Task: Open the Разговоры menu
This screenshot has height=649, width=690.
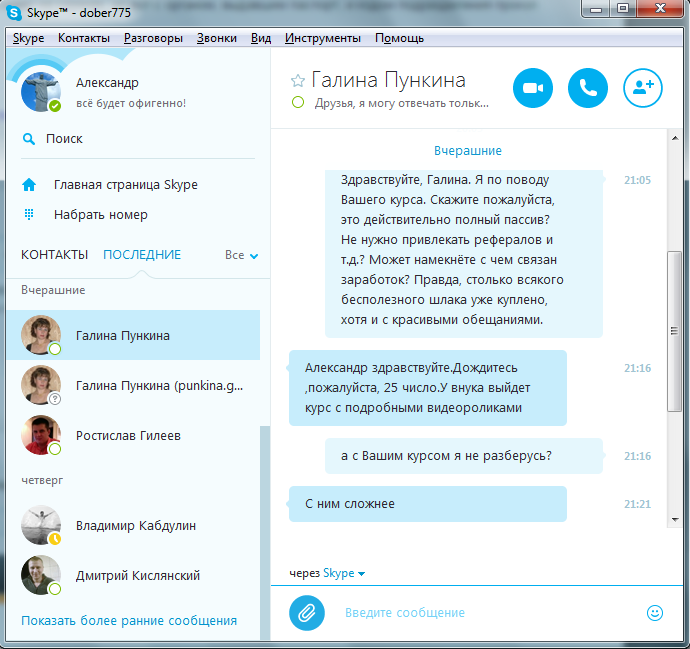Action: (153, 38)
